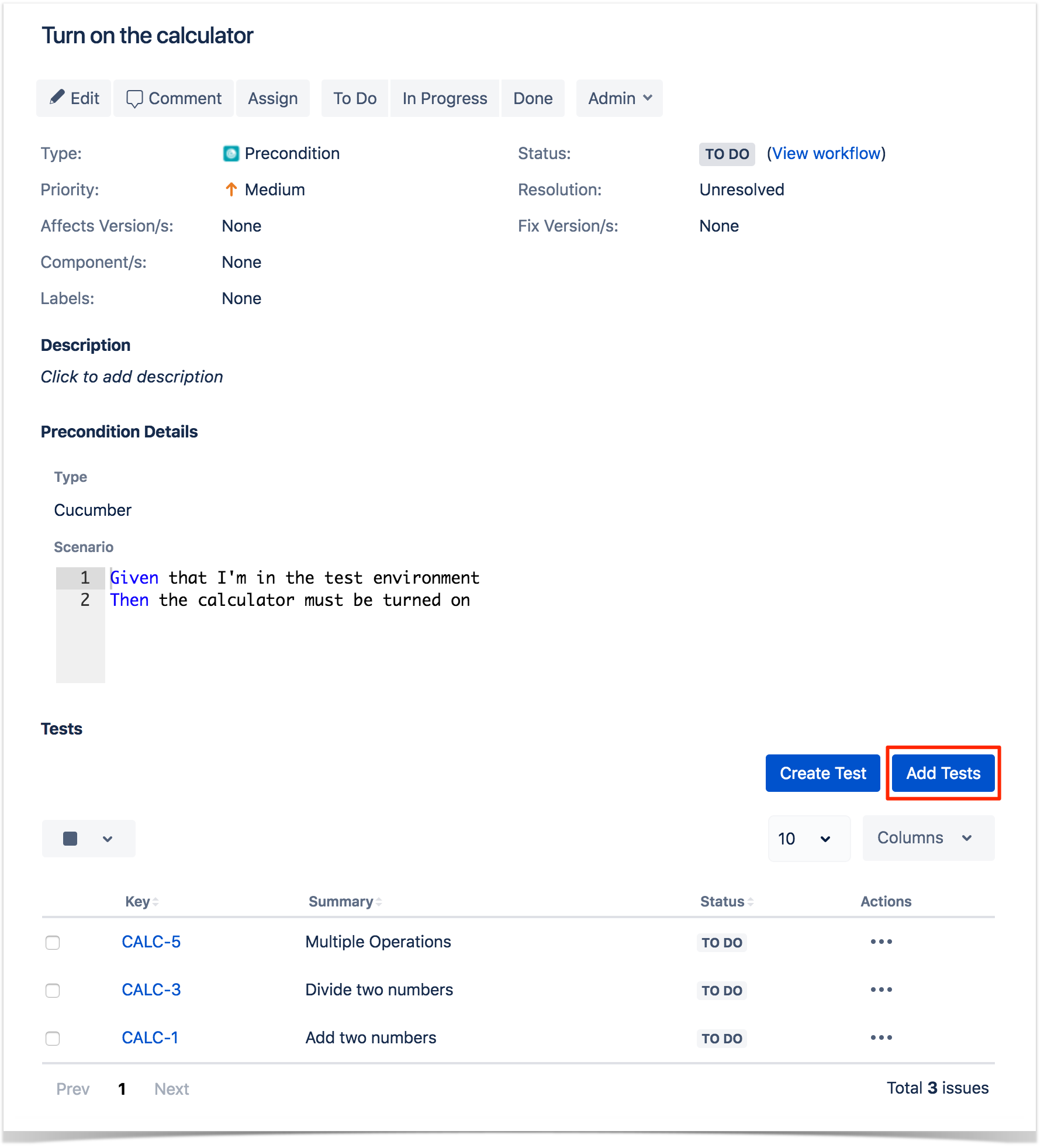Click the Unresolved resolution value
Screen dimensions: 1044x1148
[x=742, y=189]
